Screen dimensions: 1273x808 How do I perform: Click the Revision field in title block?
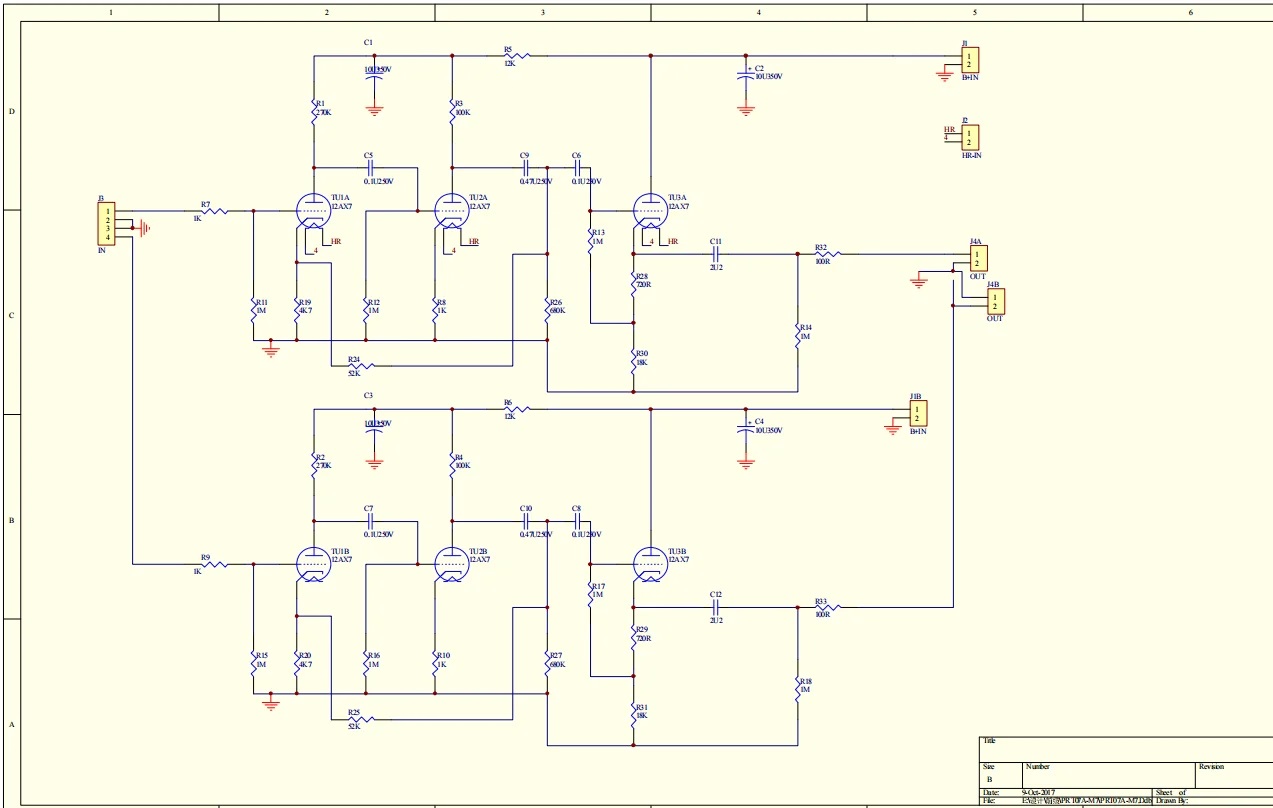tap(1233, 773)
